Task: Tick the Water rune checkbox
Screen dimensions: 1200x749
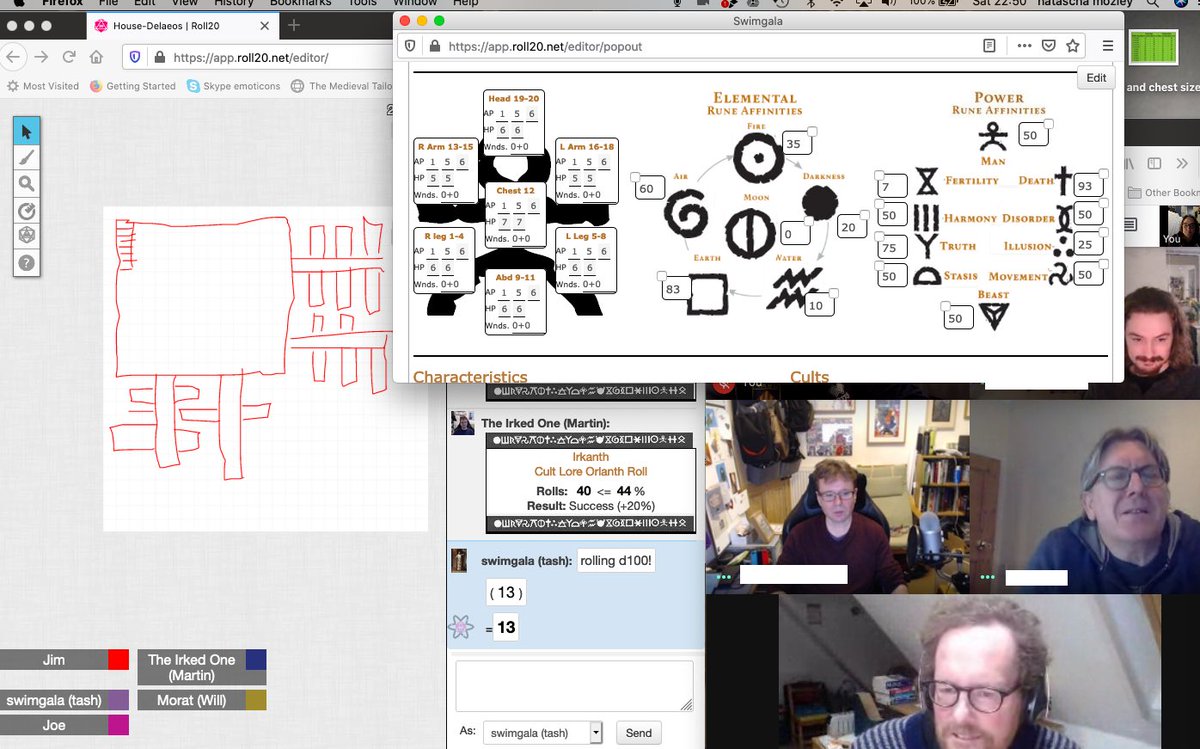Action: tap(834, 293)
